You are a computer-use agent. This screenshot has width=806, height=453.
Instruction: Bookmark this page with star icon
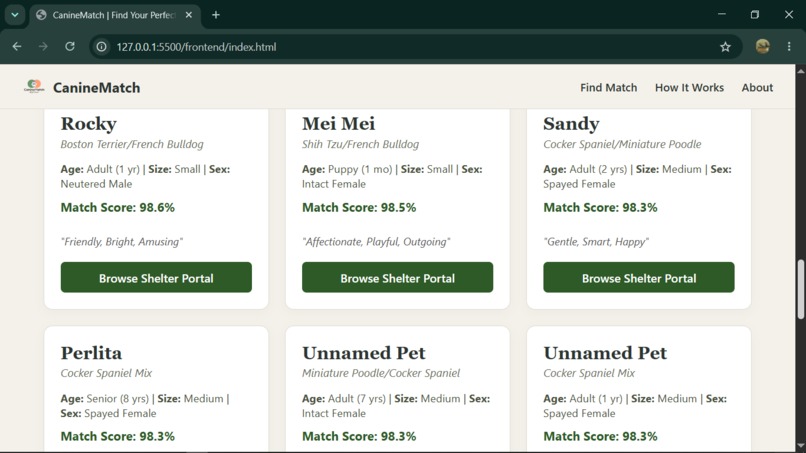click(725, 47)
